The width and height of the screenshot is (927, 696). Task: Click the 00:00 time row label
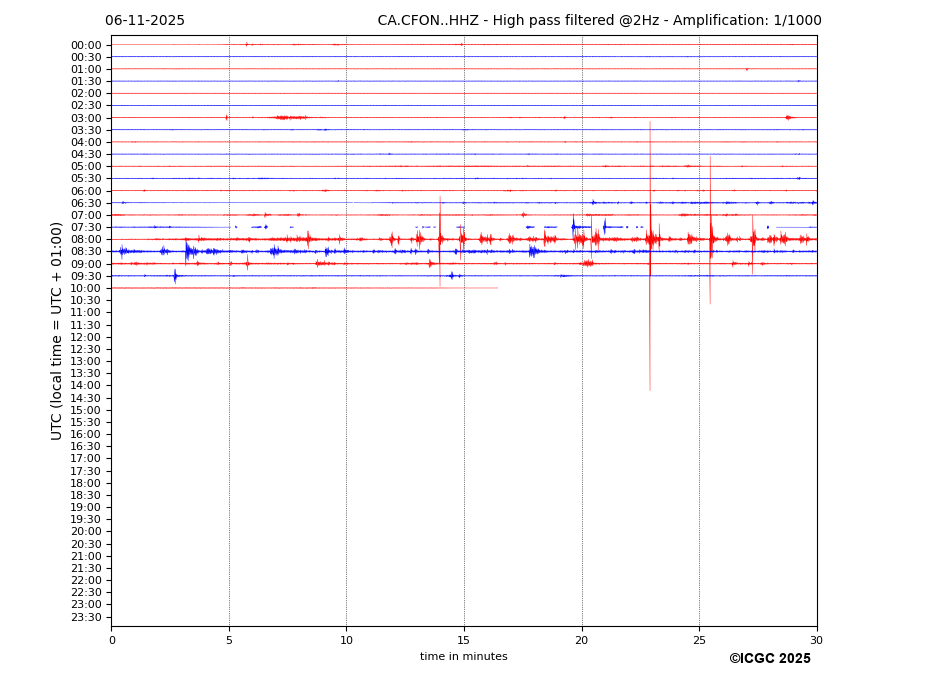[x=86, y=45]
